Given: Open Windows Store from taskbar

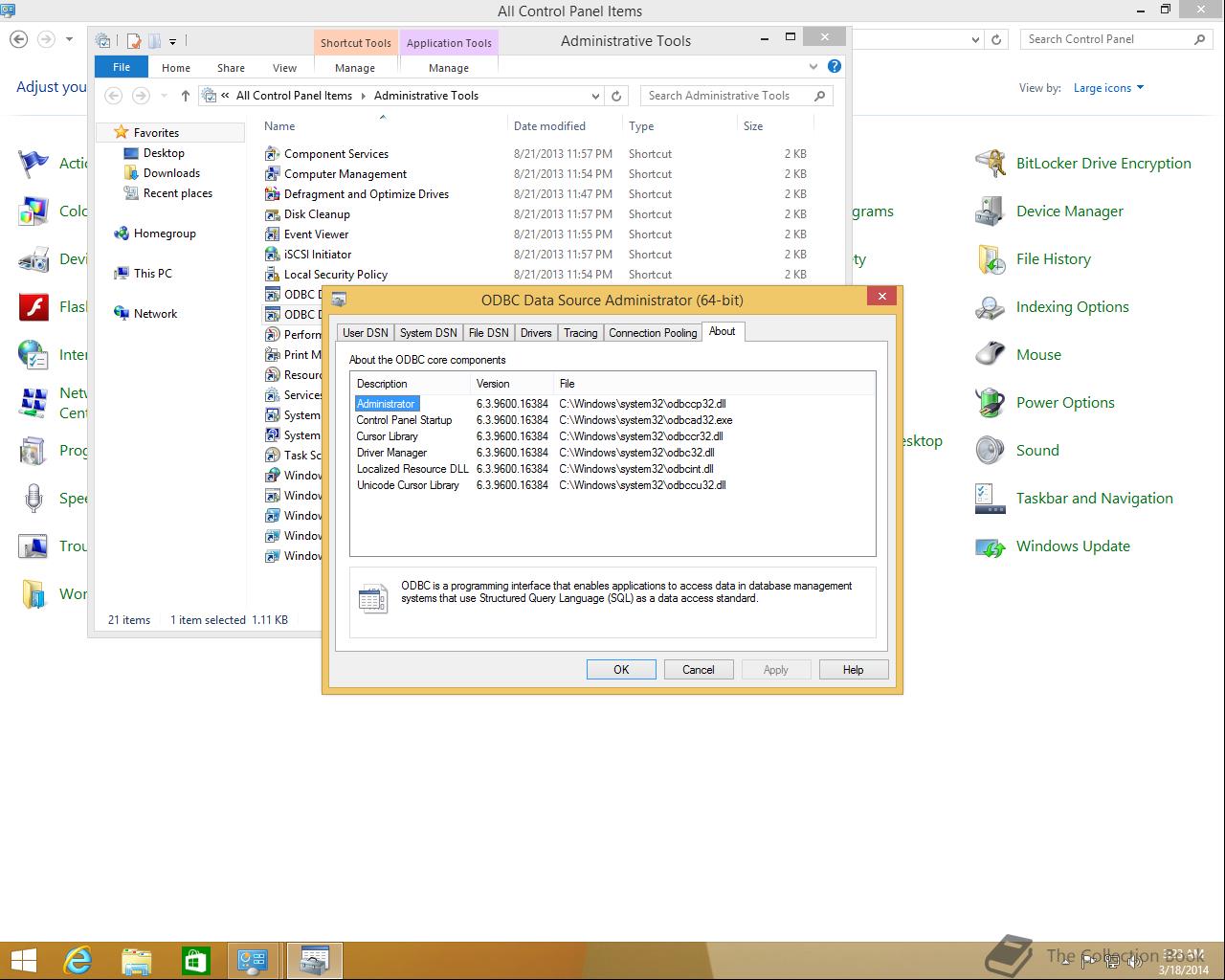Looking at the screenshot, I should click(x=195, y=960).
